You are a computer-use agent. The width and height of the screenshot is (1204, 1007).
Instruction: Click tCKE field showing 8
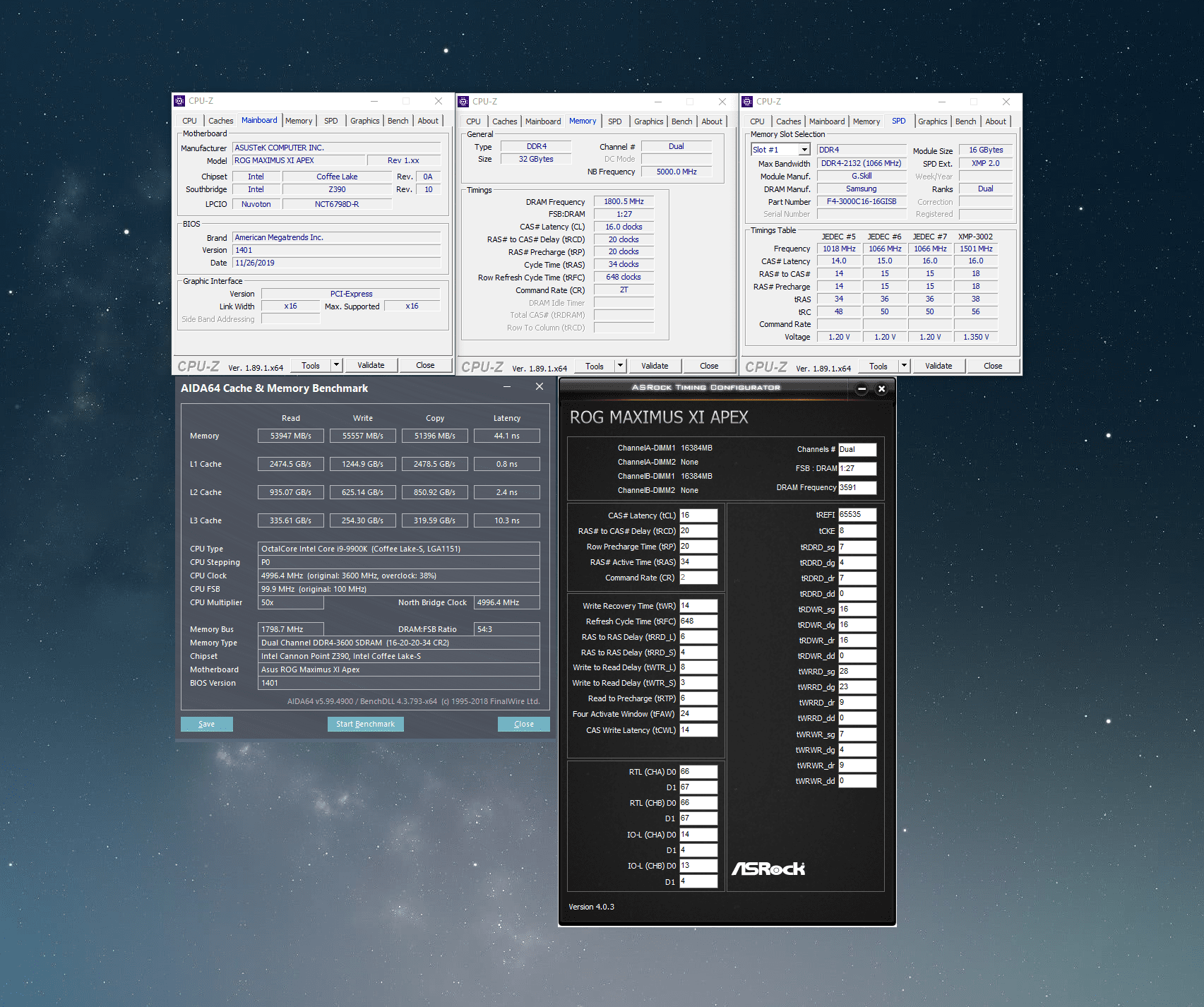pyautogui.click(x=857, y=531)
